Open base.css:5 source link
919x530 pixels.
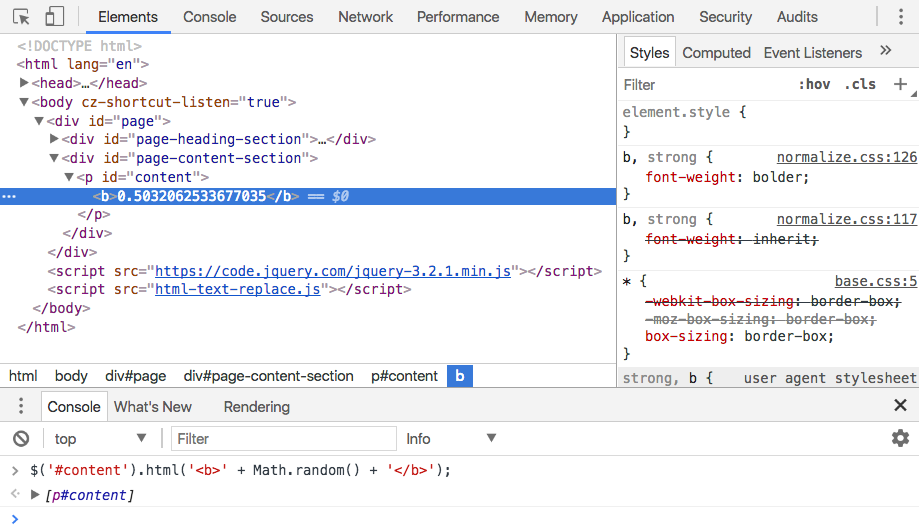(876, 281)
